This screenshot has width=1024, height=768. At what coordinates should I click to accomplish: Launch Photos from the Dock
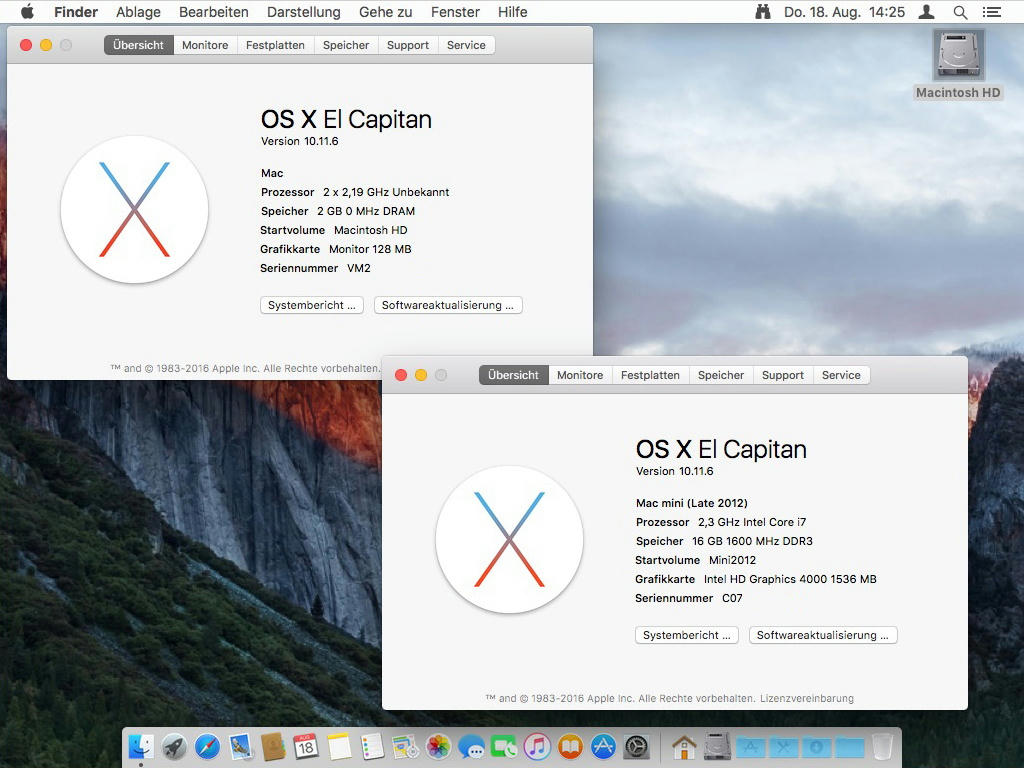(438, 746)
